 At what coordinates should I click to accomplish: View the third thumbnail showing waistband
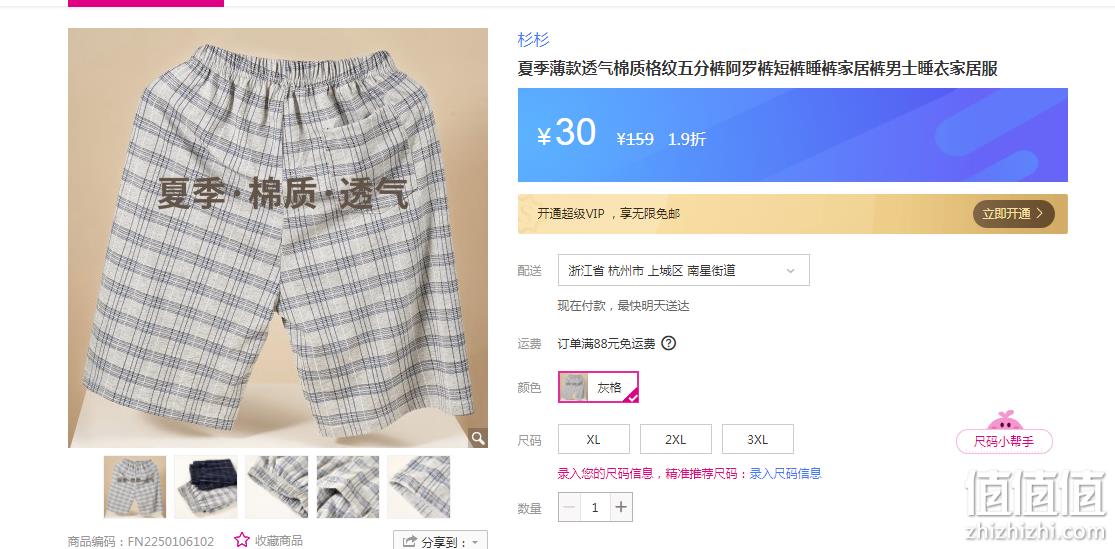[277, 486]
